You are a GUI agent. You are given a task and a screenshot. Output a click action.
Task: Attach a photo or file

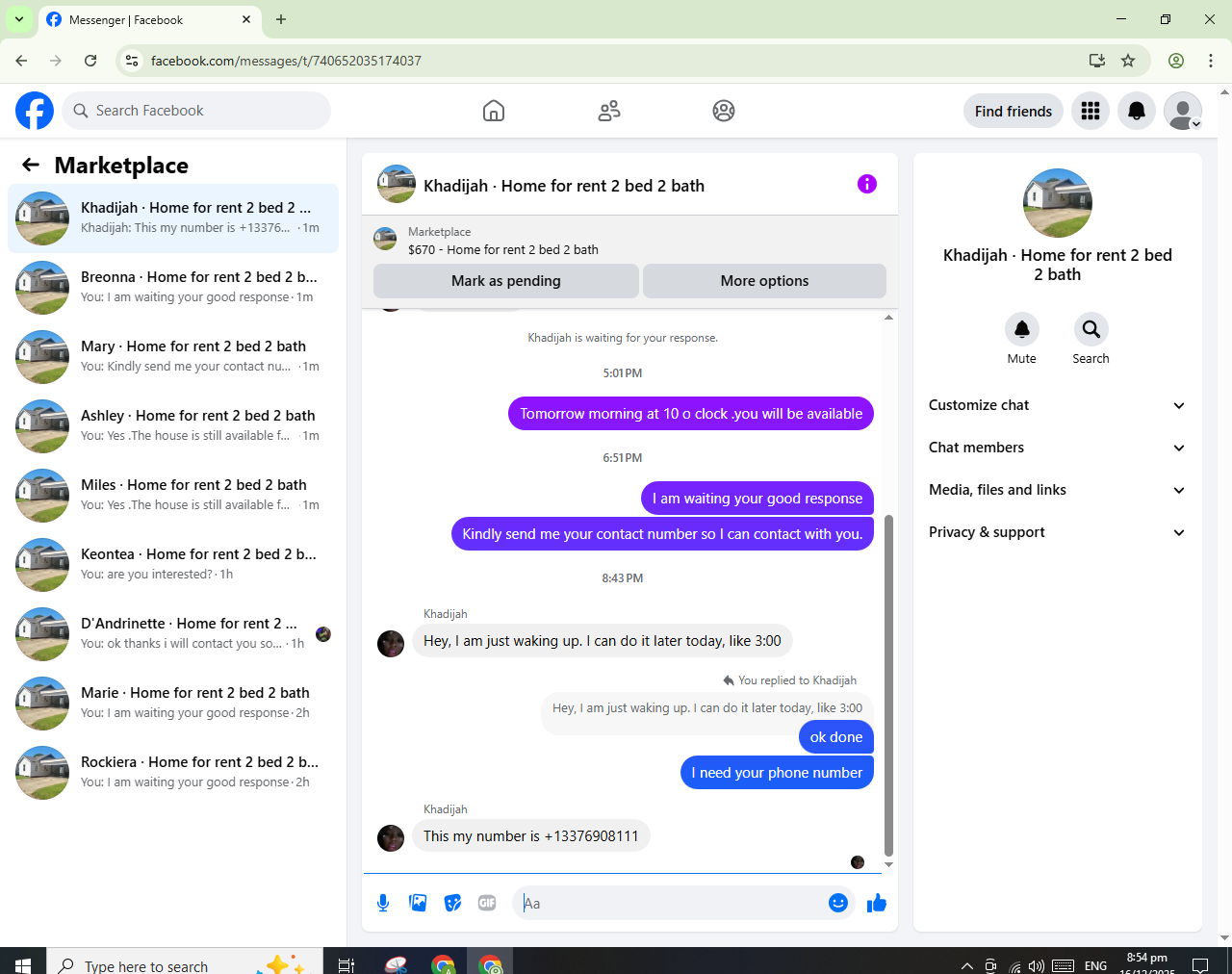tap(418, 903)
